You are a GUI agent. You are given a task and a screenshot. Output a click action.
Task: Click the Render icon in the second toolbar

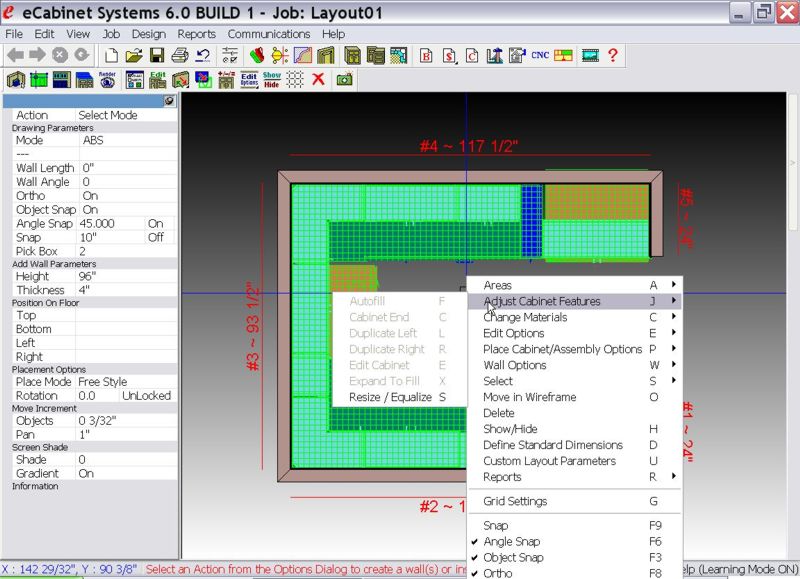click(x=107, y=80)
